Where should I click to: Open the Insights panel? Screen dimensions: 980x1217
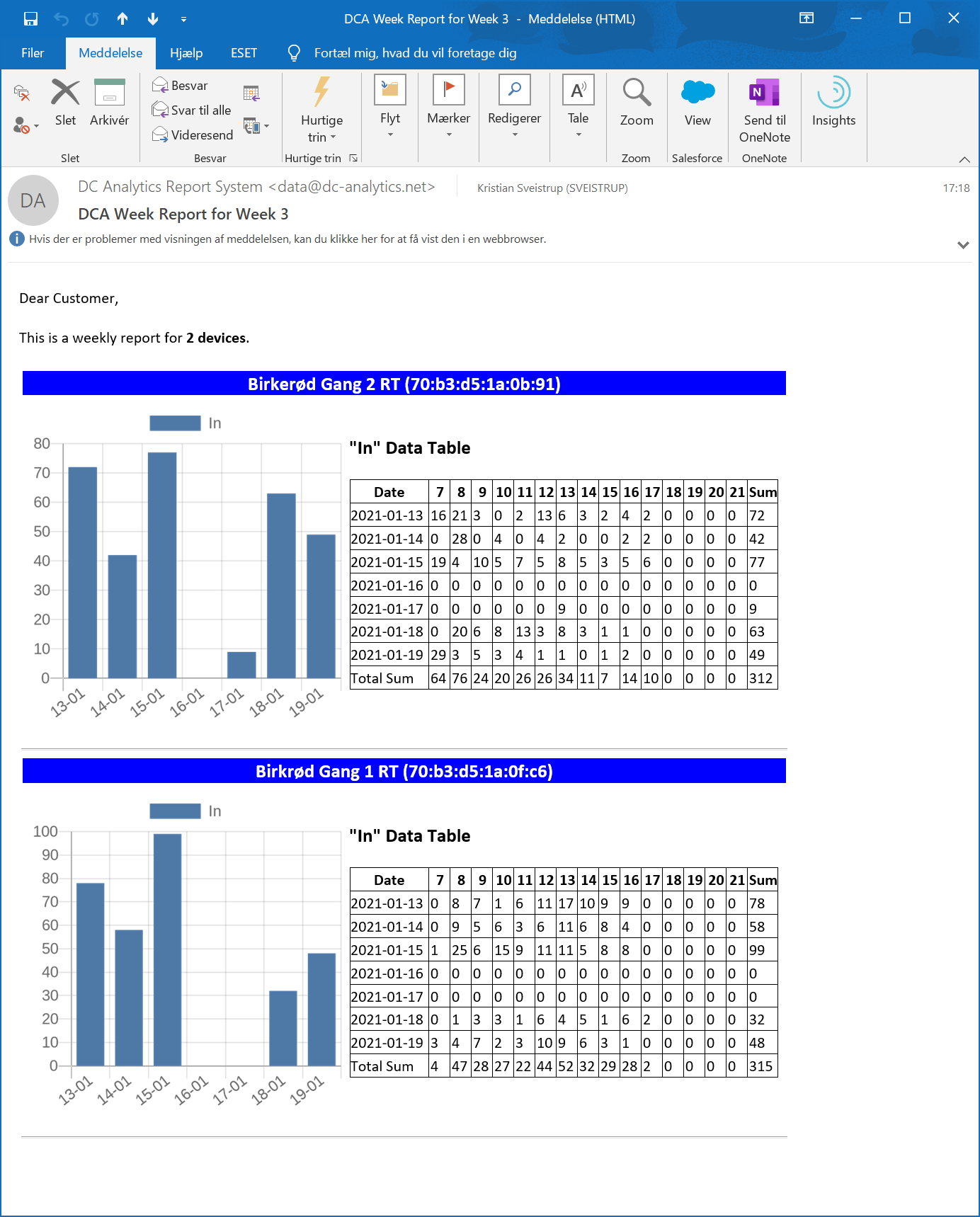coord(833,101)
